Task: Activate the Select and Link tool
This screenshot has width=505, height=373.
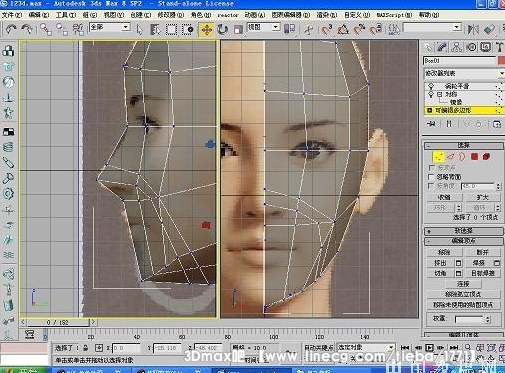Action: tap(46, 29)
